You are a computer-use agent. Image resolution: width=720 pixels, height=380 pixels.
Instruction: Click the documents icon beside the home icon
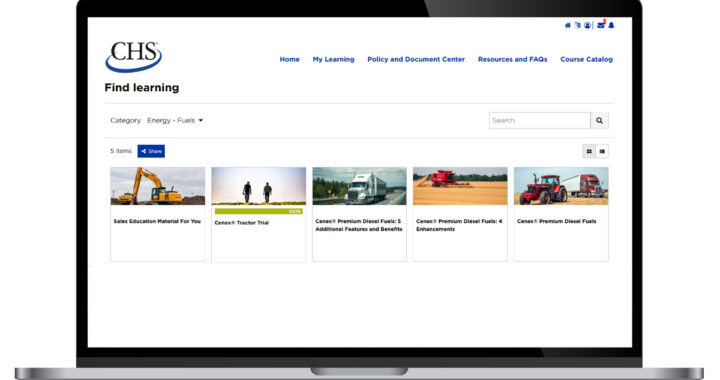pyautogui.click(x=578, y=25)
